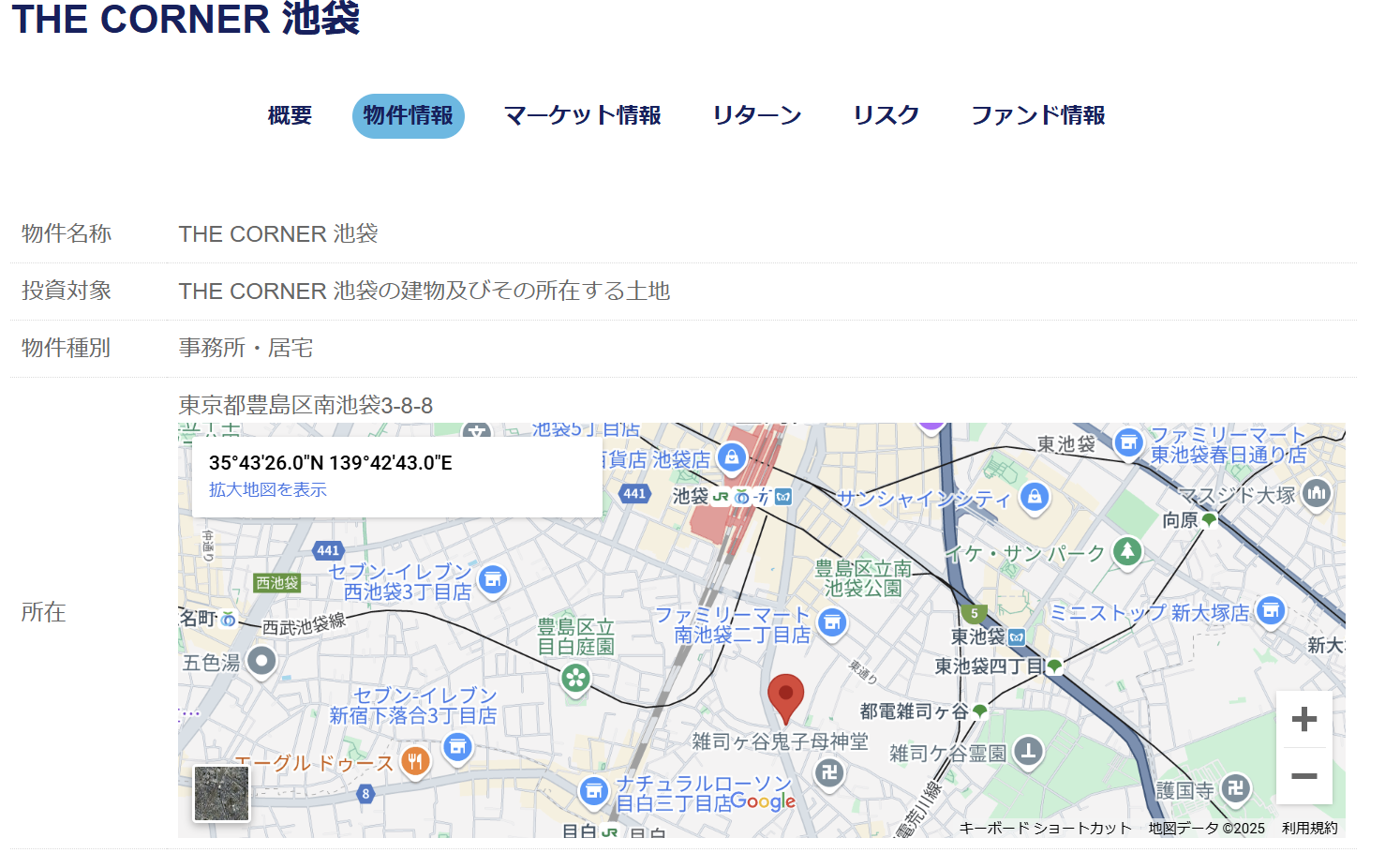The height and width of the screenshot is (853, 1400).
Task: Click 池袋 station label on map
Action: pos(691,496)
